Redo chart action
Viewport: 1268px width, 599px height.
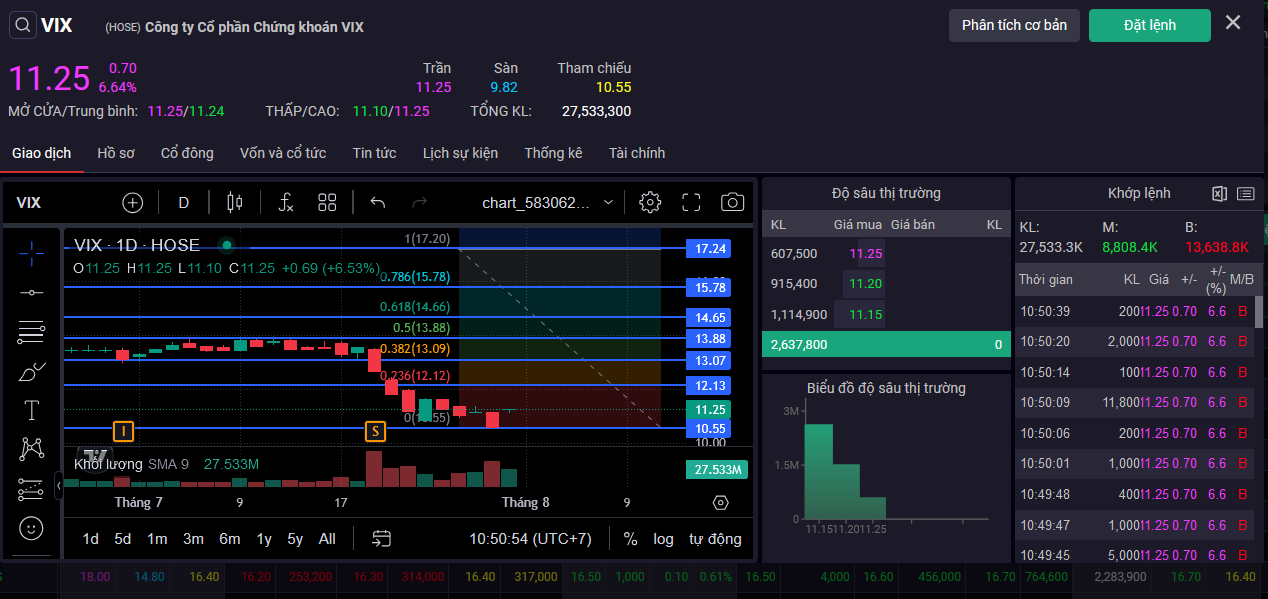pos(420,203)
